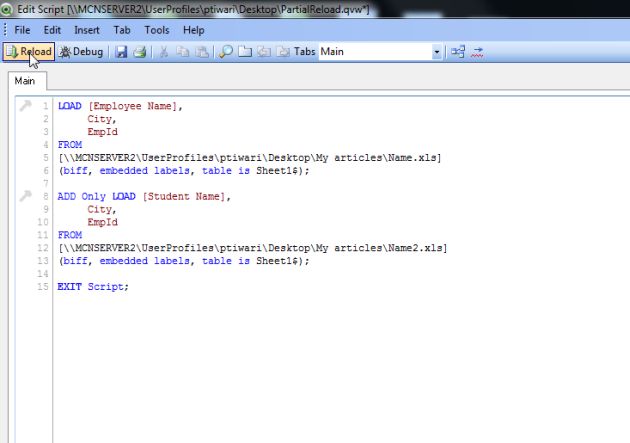Image resolution: width=630 pixels, height=443 pixels.
Task: Save the script with floppy disk icon
Action: [x=121, y=52]
